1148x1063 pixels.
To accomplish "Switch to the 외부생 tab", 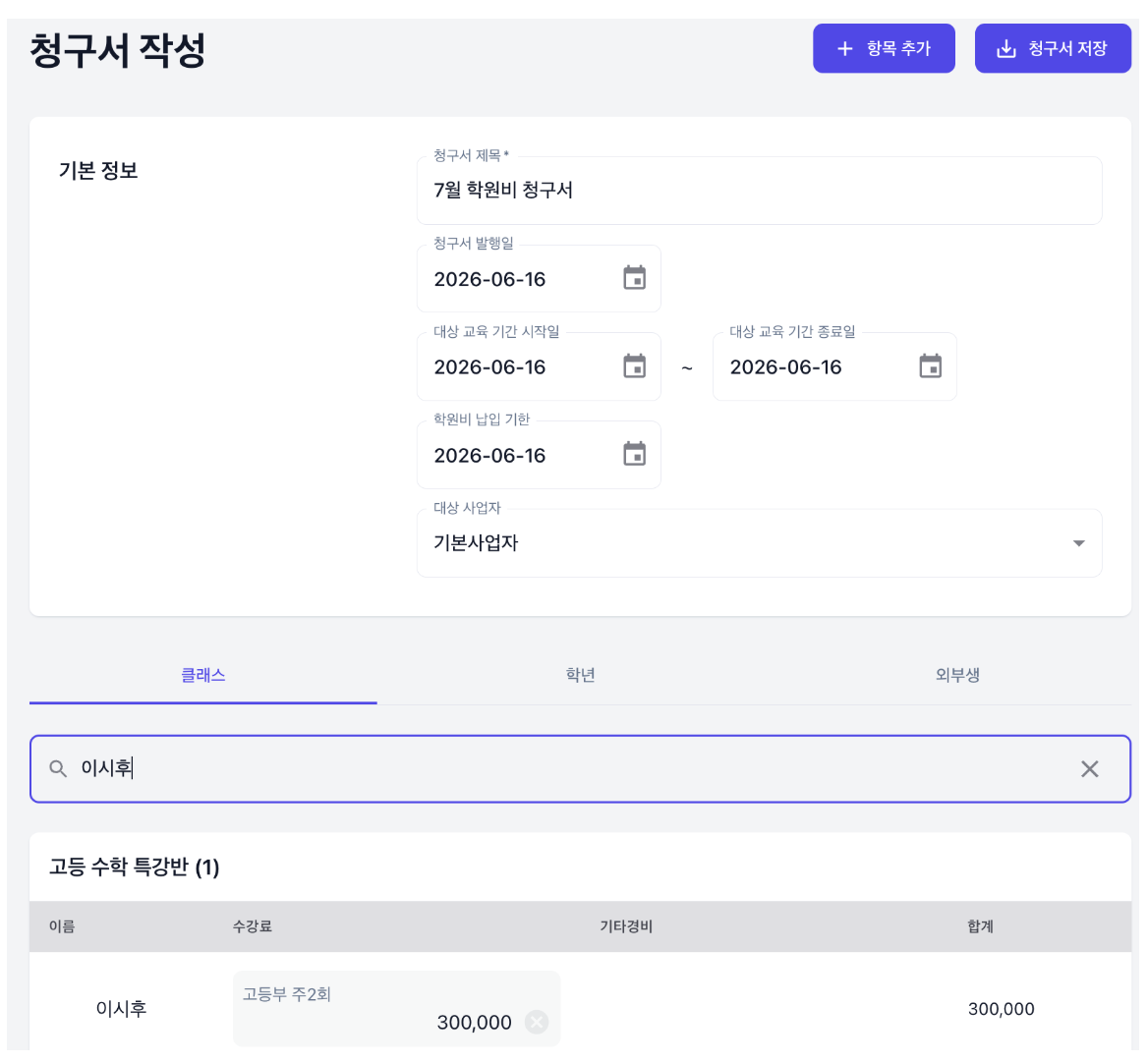I will click(x=957, y=675).
